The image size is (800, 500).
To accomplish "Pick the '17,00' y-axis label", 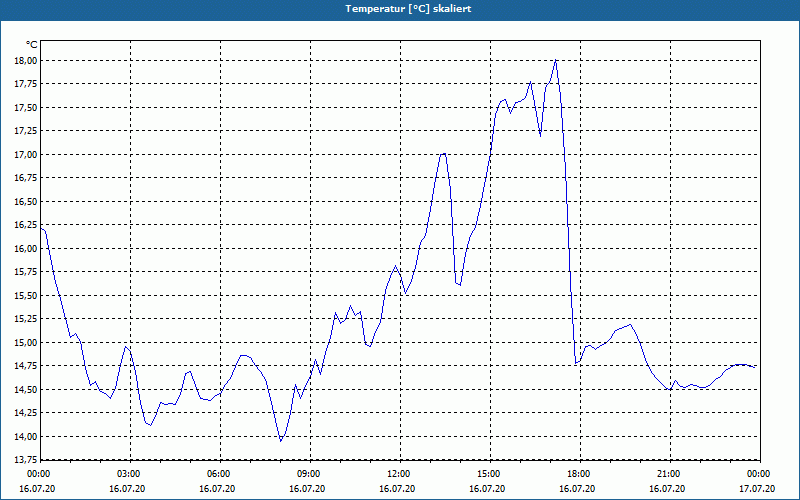I will 26,155.
